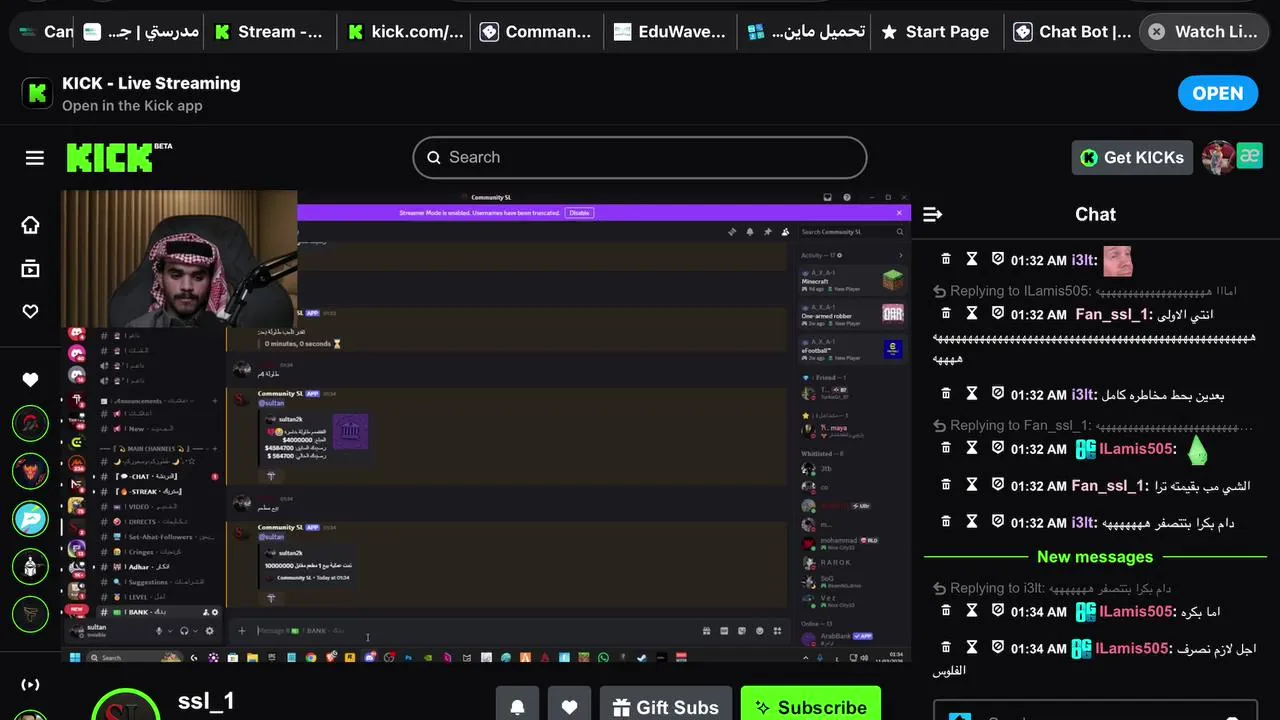Click the Get KICKs button
The image size is (1280, 720).
(x=1132, y=157)
